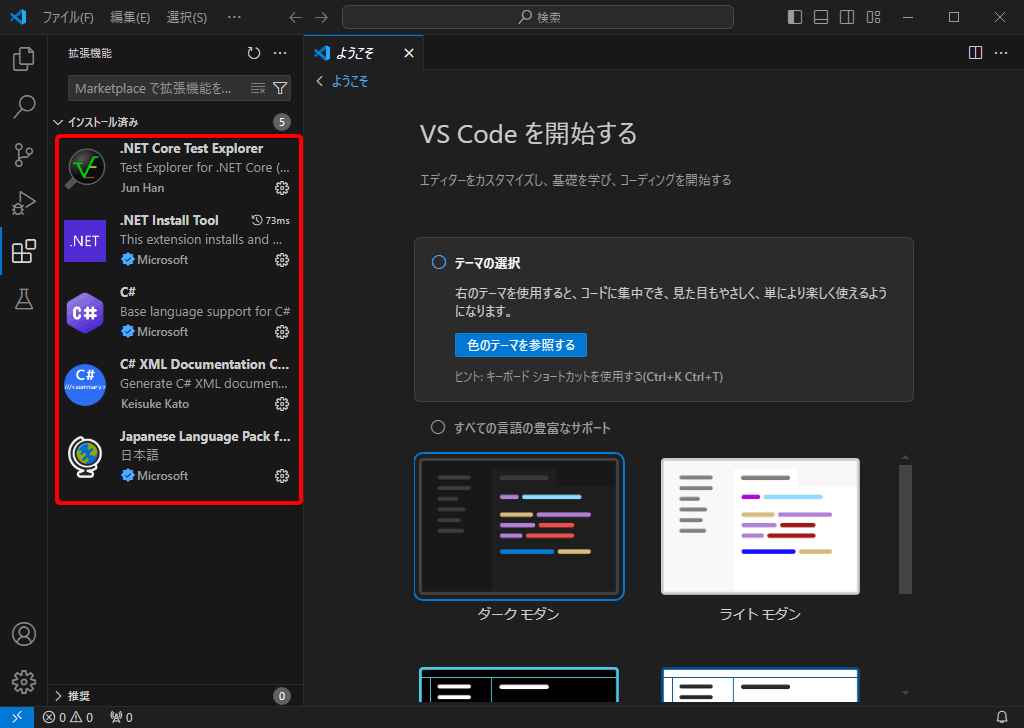Select the テーマの選択 step radio
The height and width of the screenshot is (728, 1024).
click(x=439, y=262)
